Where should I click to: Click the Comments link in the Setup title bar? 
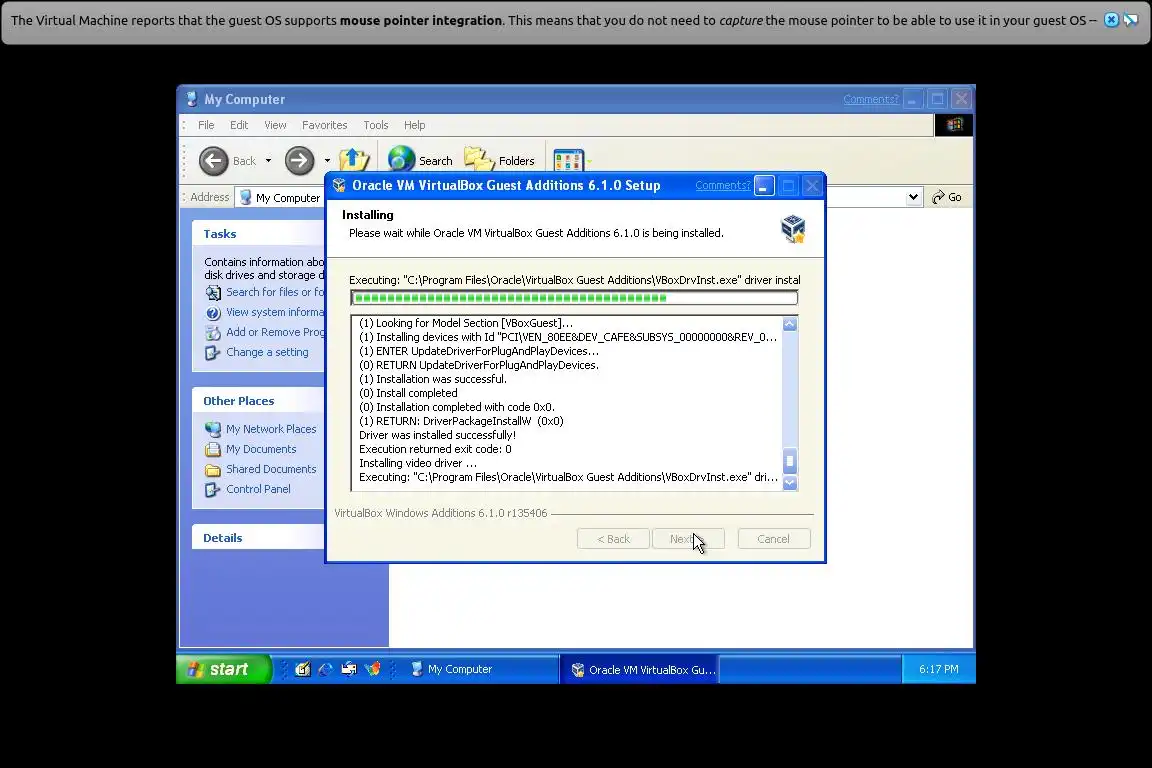pyautogui.click(x=723, y=185)
